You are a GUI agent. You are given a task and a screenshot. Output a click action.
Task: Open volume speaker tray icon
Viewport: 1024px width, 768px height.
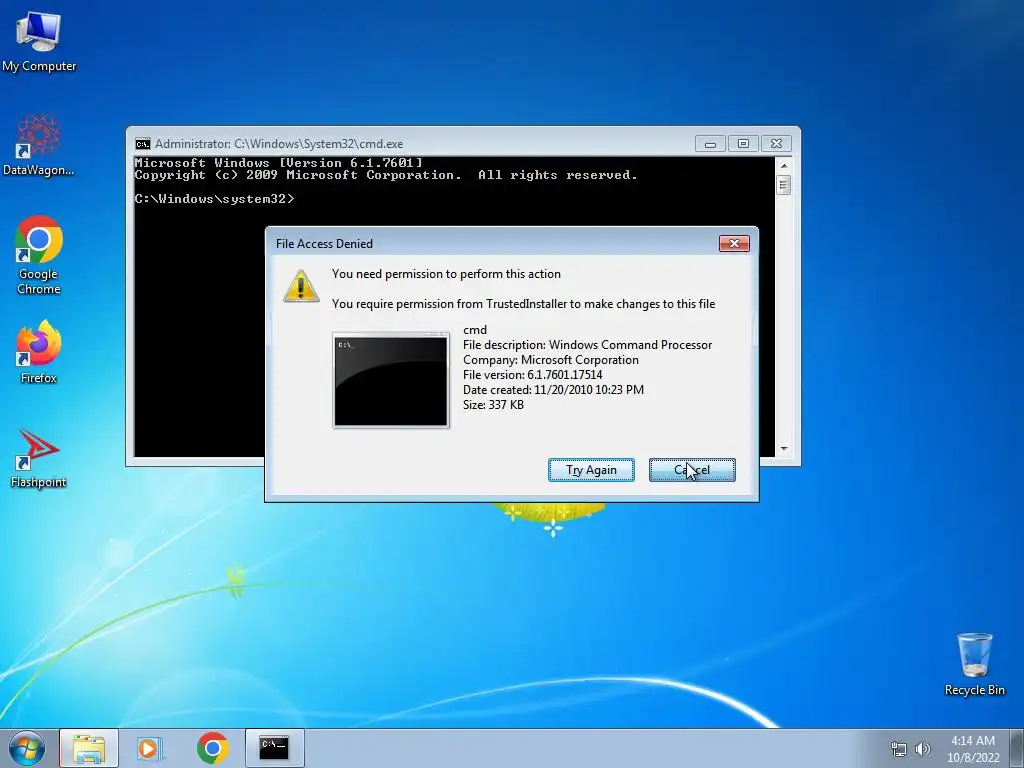[x=923, y=749]
